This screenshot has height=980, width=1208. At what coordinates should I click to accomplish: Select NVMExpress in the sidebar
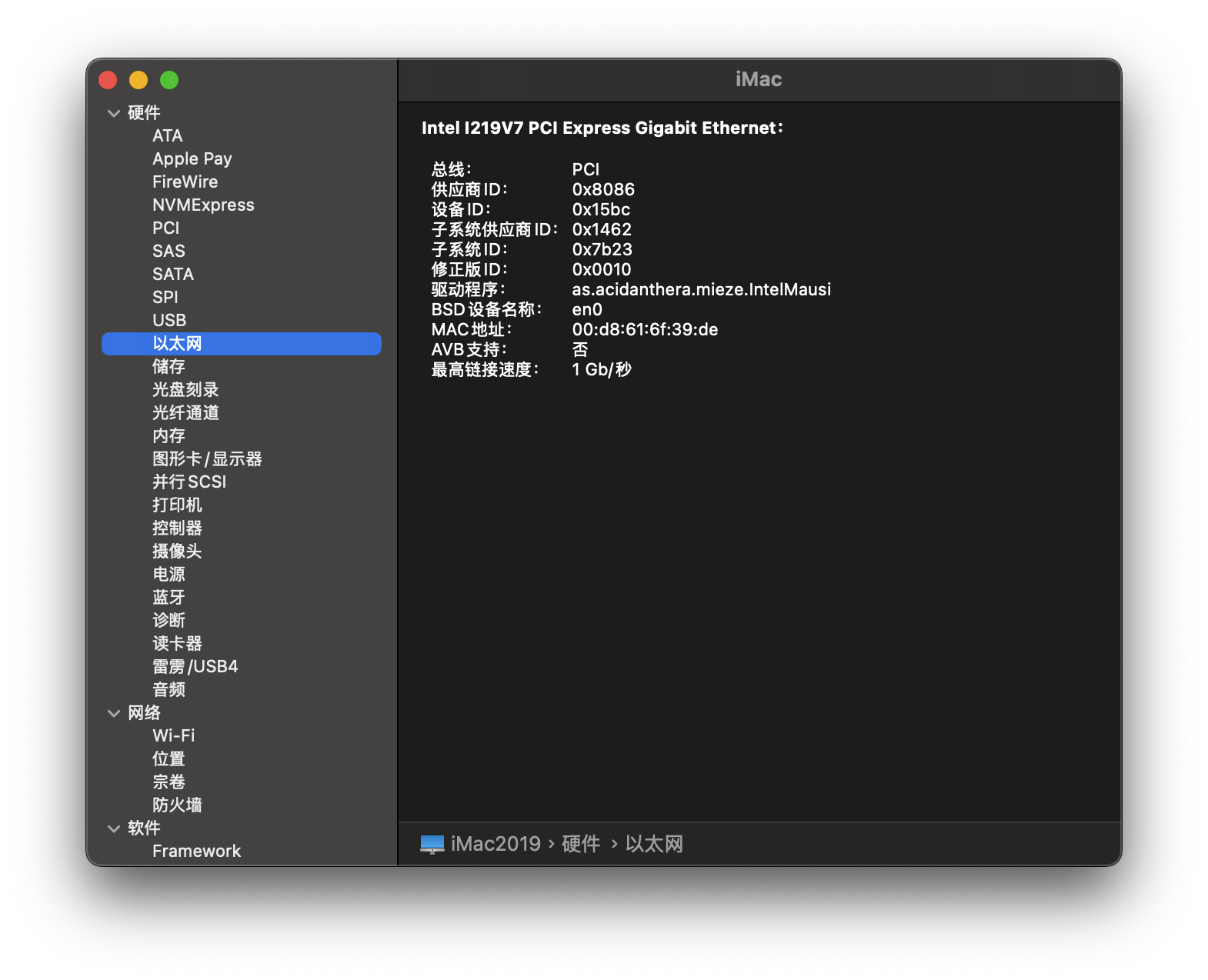coord(242,205)
